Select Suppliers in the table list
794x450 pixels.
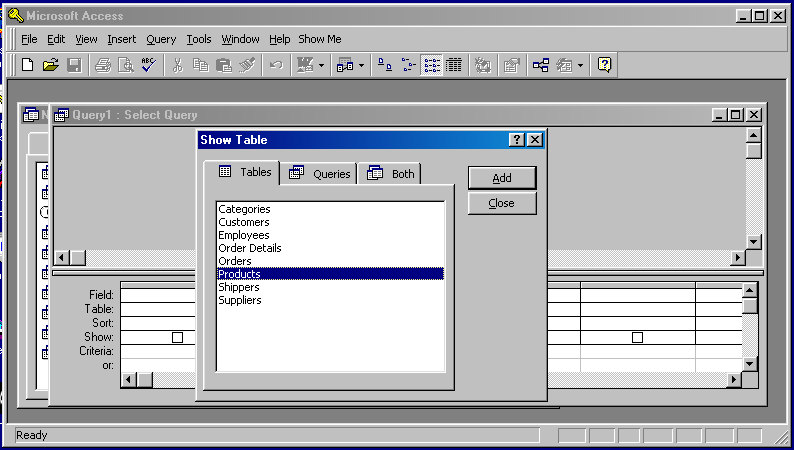(240, 300)
